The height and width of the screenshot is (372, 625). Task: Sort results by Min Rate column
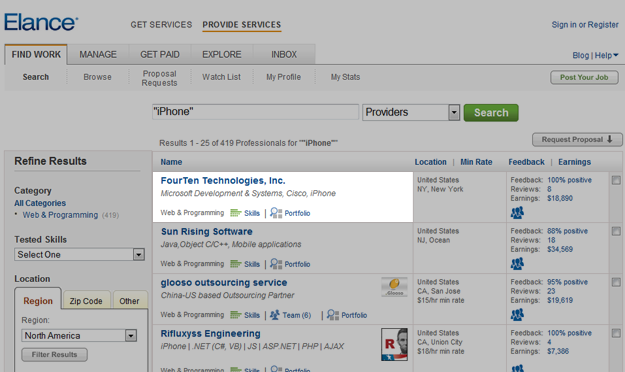(476, 162)
